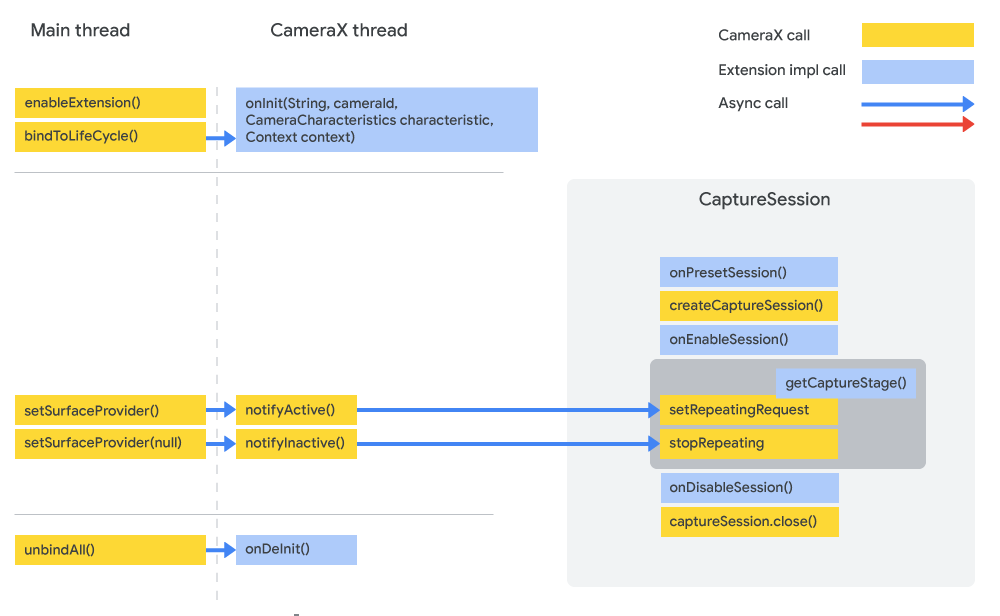Select the onDisableSession() block

(749, 488)
